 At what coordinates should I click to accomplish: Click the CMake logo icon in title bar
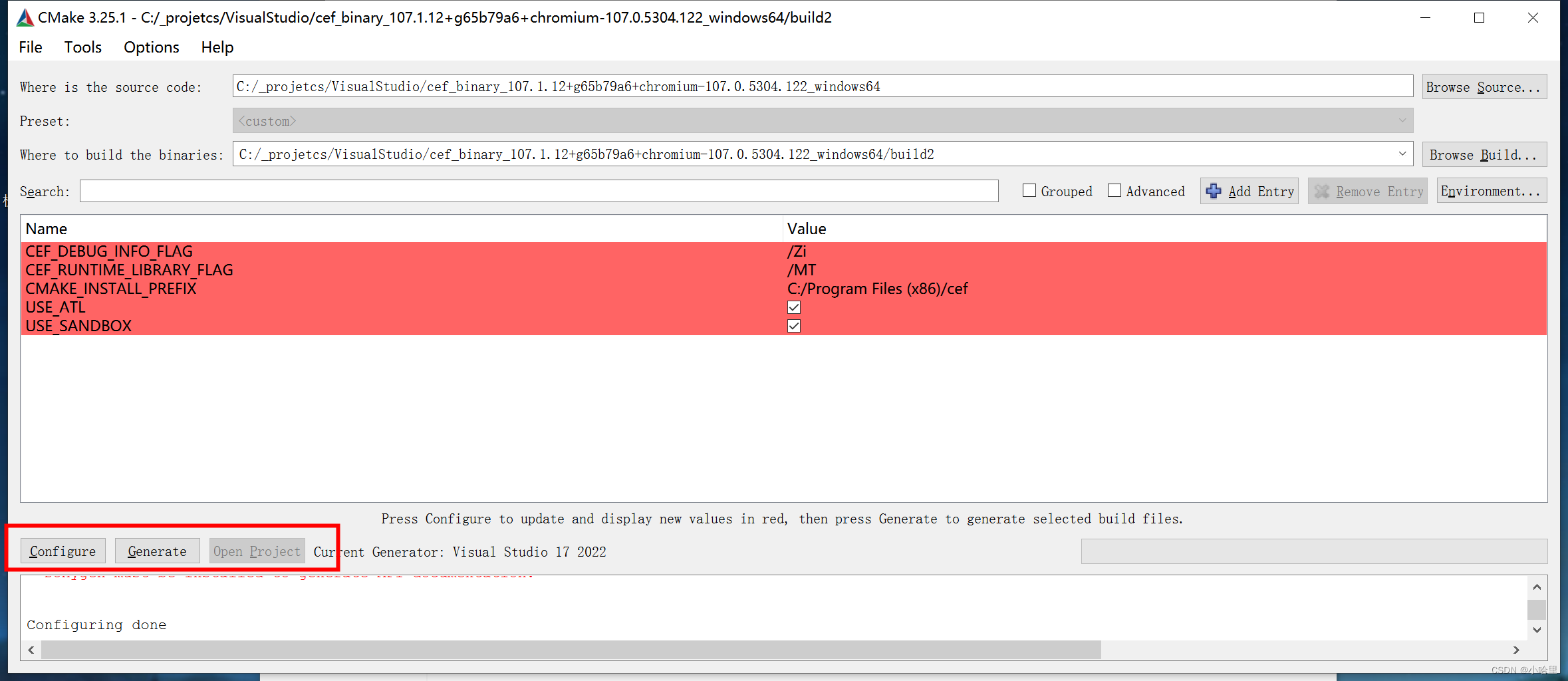pos(25,17)
